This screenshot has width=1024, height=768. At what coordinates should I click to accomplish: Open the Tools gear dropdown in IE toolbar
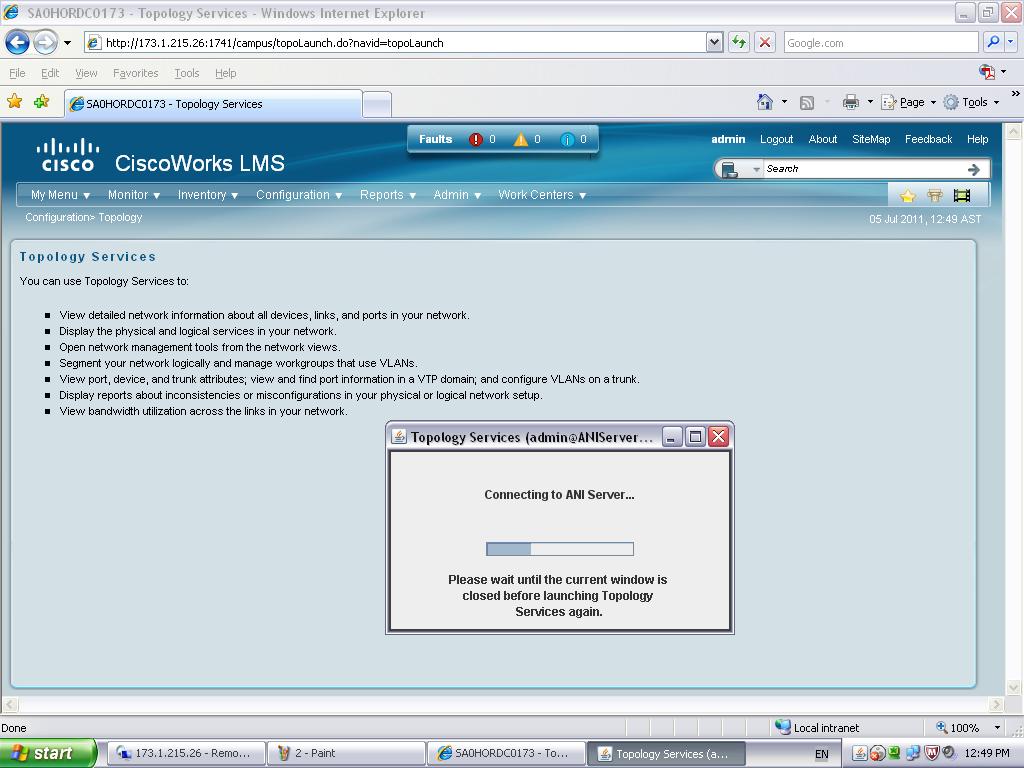click(x=971, y=102)
